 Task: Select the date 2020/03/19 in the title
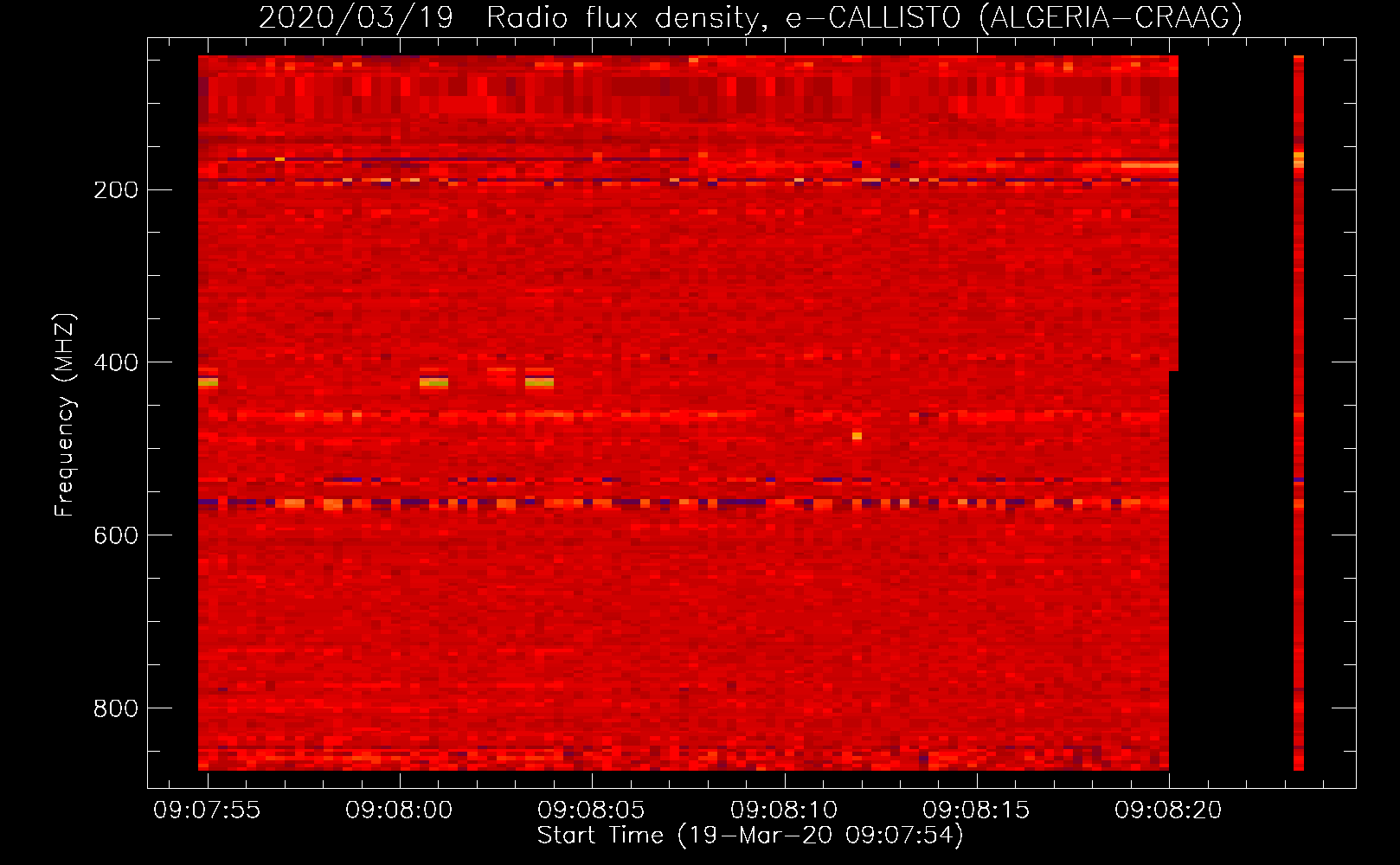356,17
